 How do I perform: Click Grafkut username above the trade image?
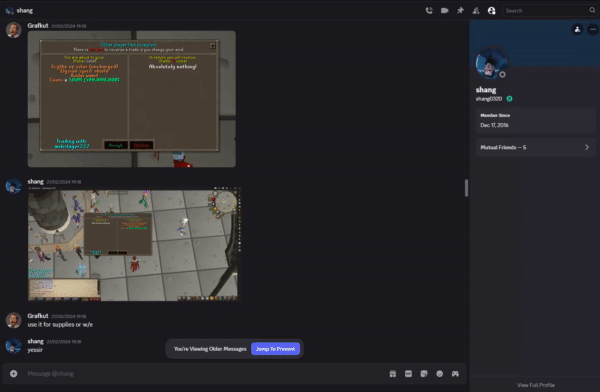pyautogui.click(x=38, y=26)
